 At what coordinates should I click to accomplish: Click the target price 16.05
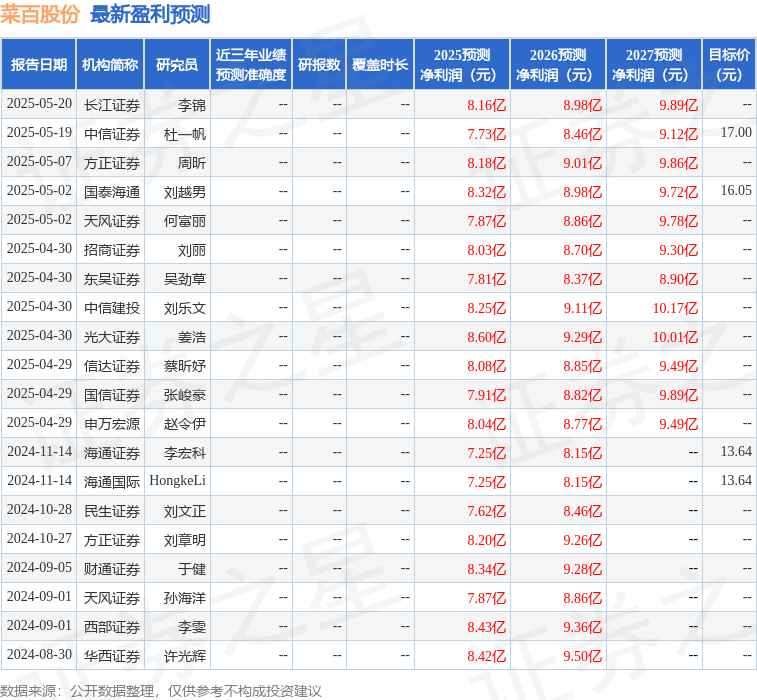(736, 190)
